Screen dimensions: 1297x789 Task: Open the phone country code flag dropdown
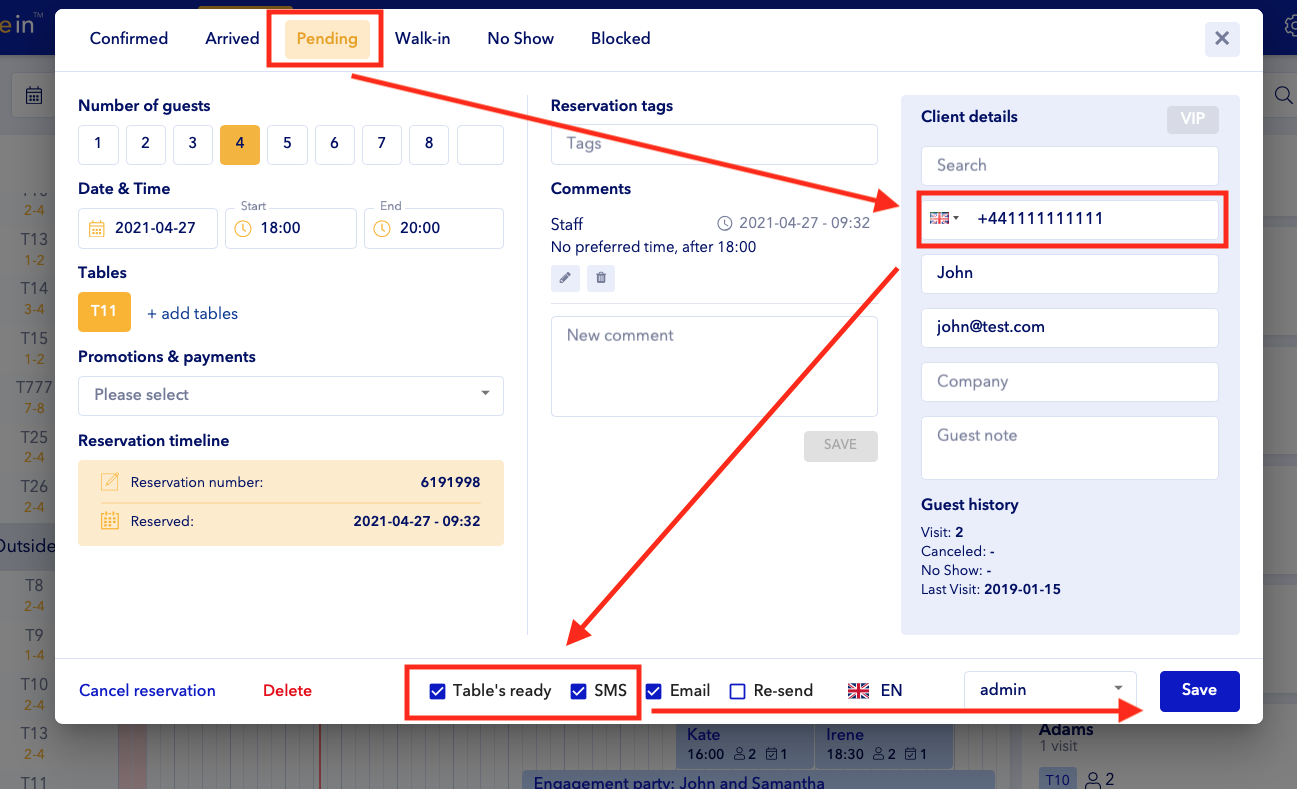[x=944, y=218]
